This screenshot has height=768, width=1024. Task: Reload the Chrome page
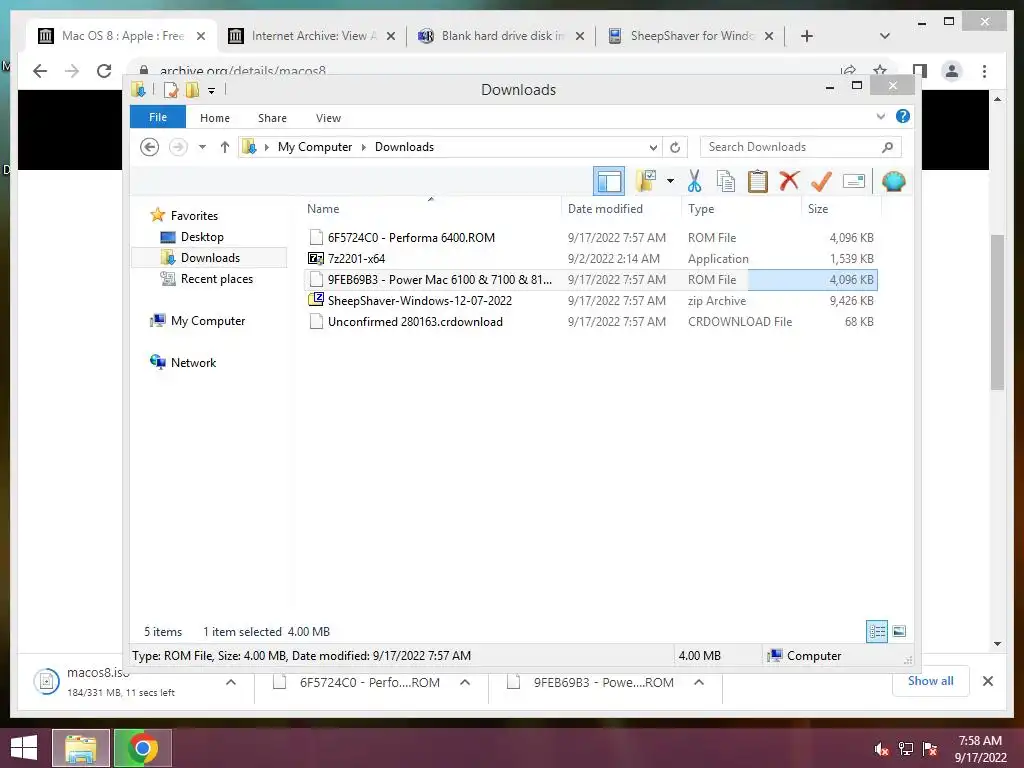click(104, 71)
